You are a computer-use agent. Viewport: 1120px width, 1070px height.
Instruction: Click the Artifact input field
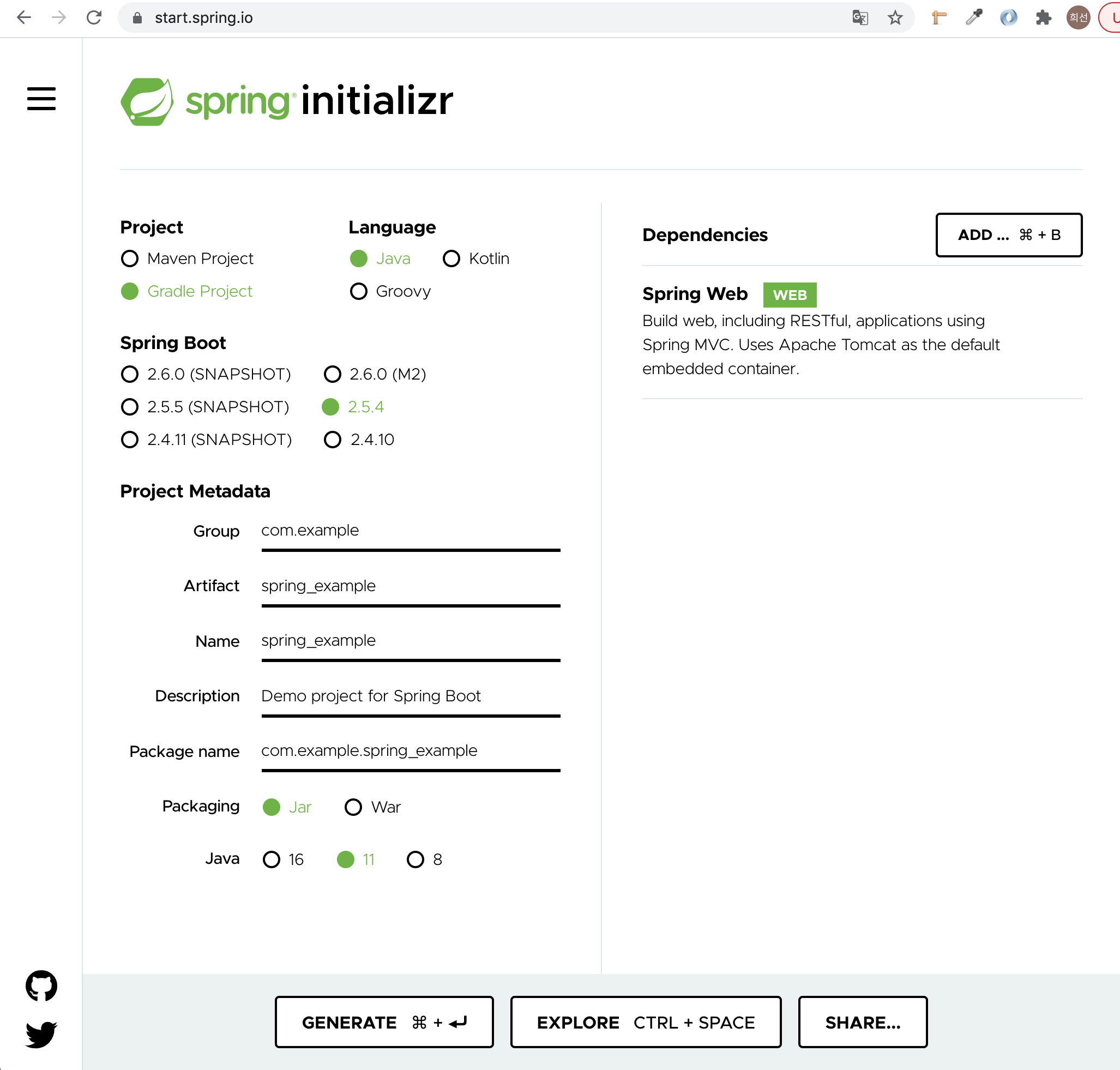pyautogui.click(x=410, y=586)
